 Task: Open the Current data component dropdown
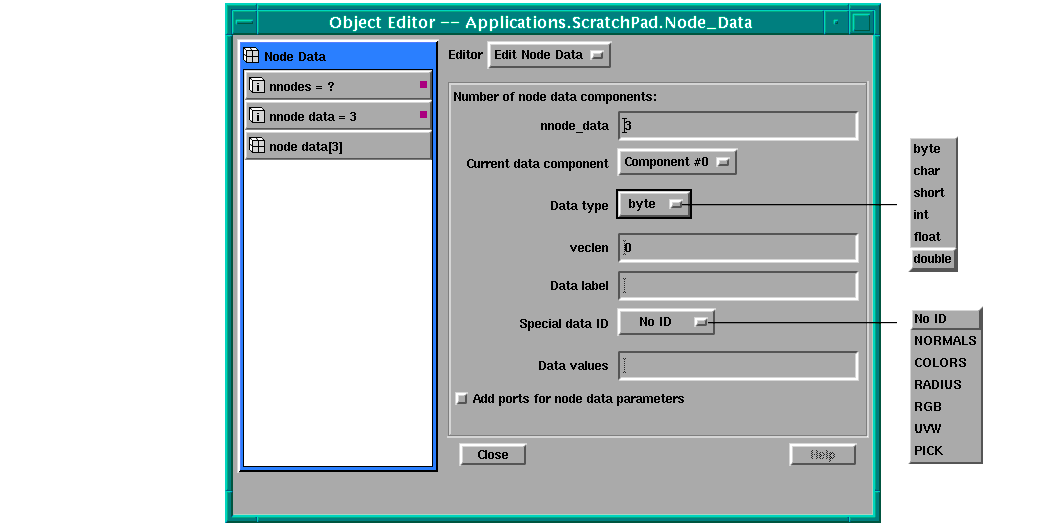coord(678,162)
